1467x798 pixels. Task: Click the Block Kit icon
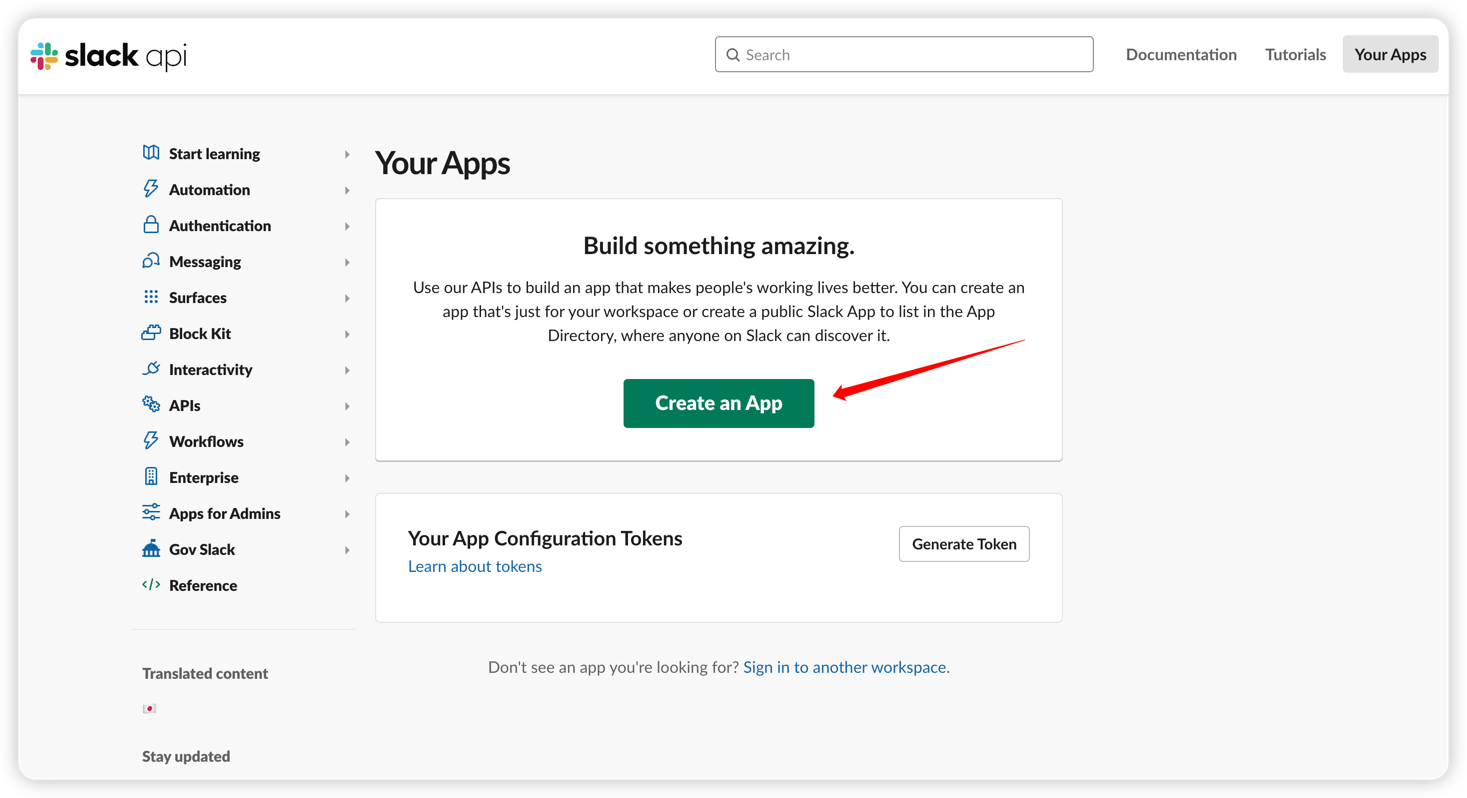[151, 333]
